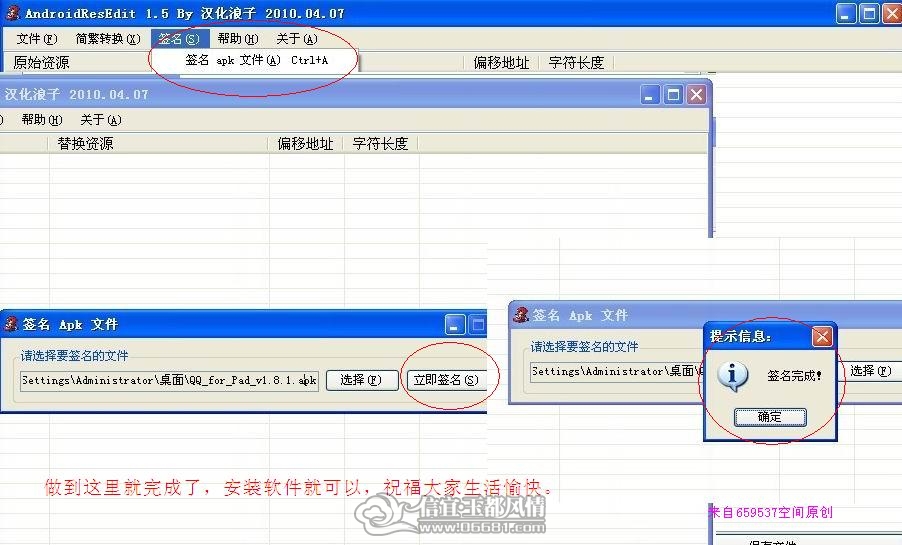Open the 签名(S) menu
Screen dimensions: 902x545
(179, 39)
